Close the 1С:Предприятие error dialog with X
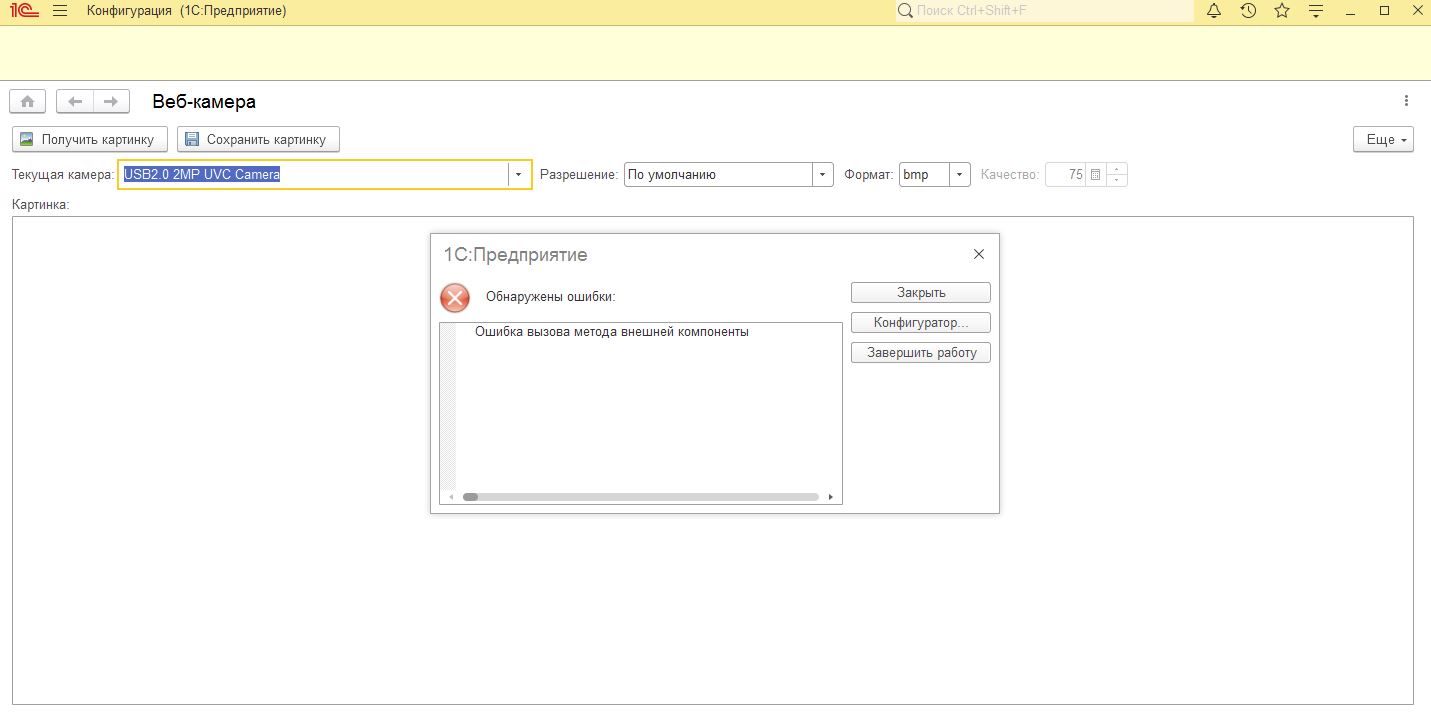This screenshot has width=1431, height=718. coord(979,254)
